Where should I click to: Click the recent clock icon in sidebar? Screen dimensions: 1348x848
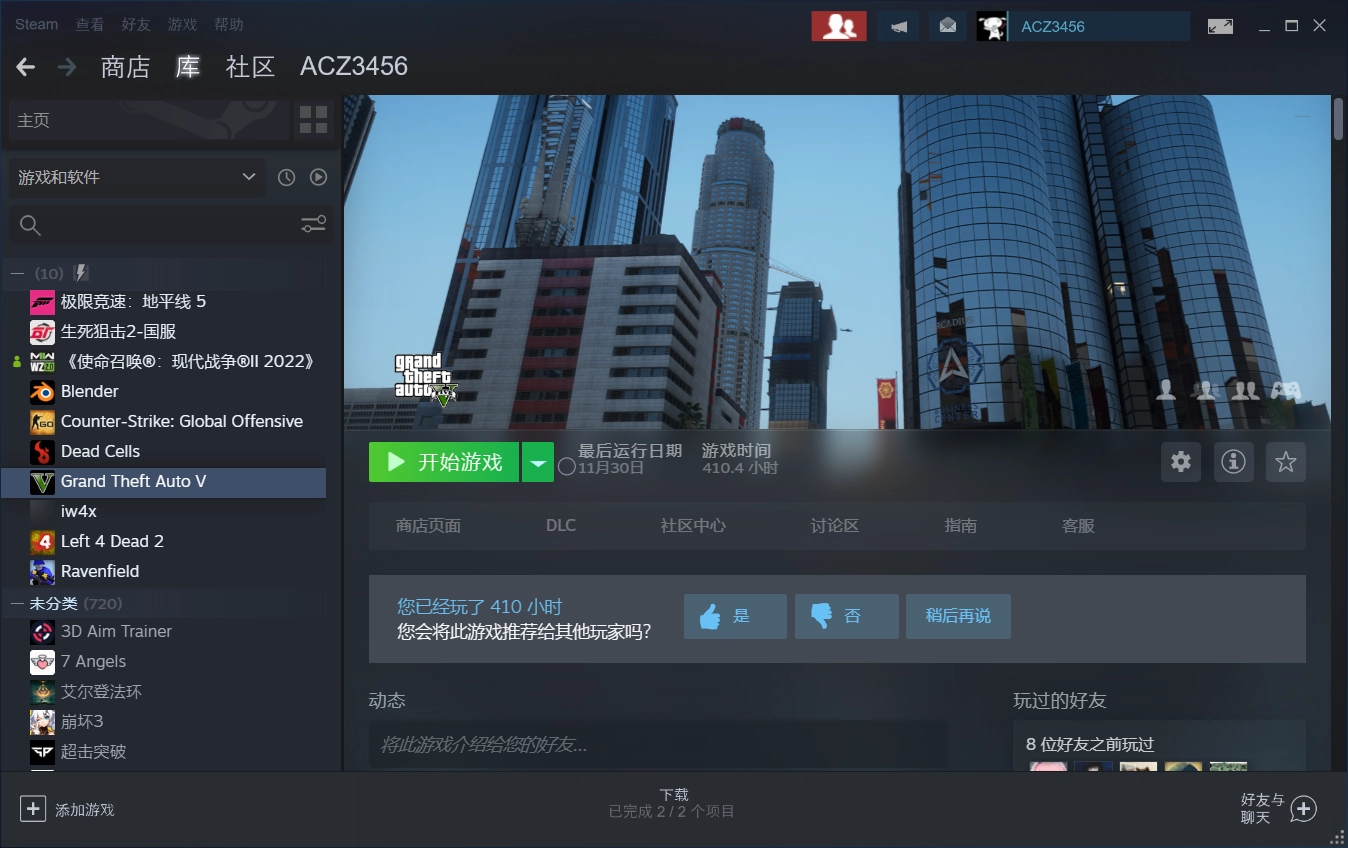(286, 177)
